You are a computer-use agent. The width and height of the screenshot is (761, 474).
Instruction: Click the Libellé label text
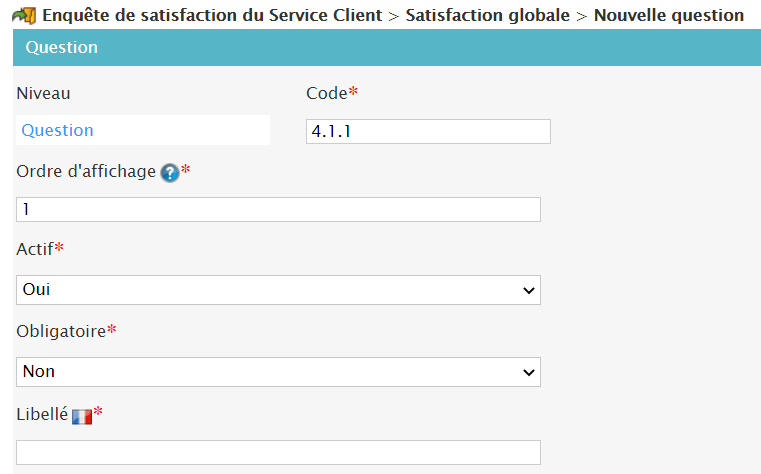[42, 413]
